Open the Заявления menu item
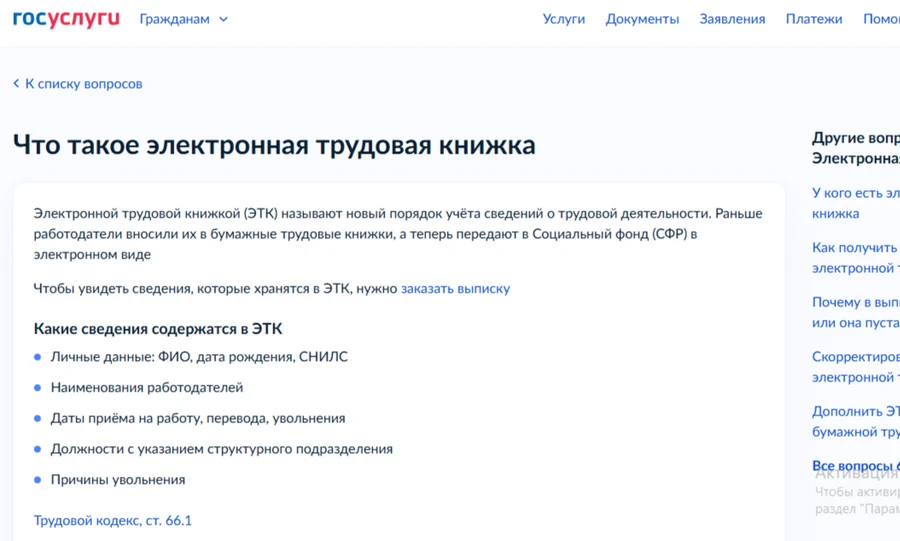Image resolution: width=900 pixels, height=541 pixels. pyautogui.click(x=732, y=19)
